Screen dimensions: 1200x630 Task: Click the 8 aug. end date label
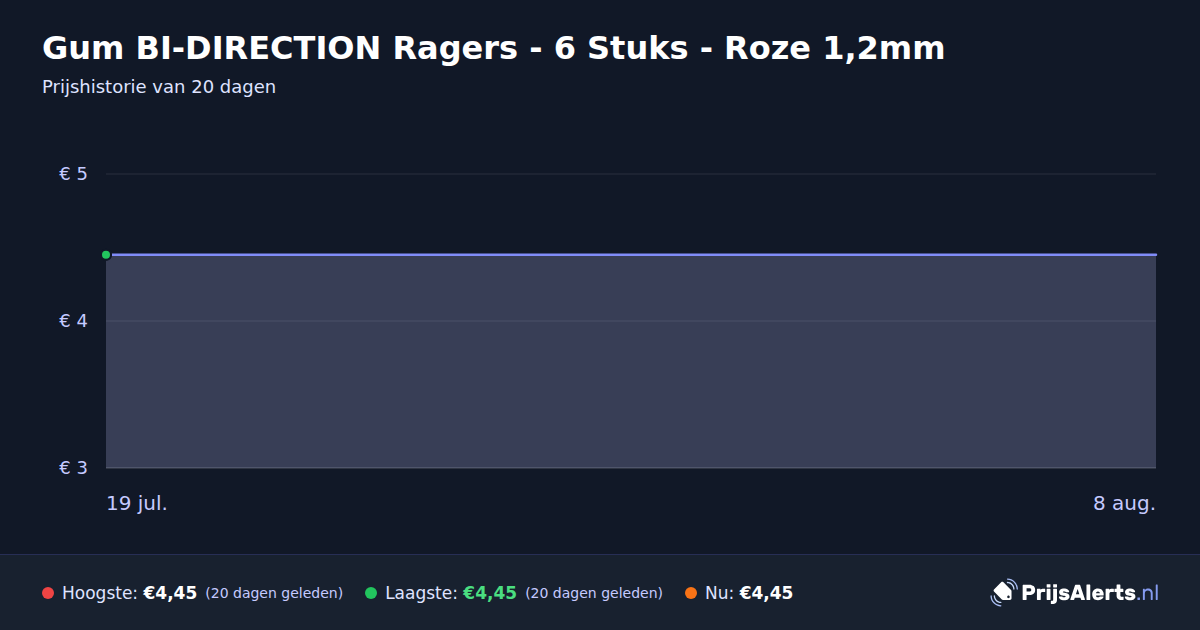tap(1124, 503)
